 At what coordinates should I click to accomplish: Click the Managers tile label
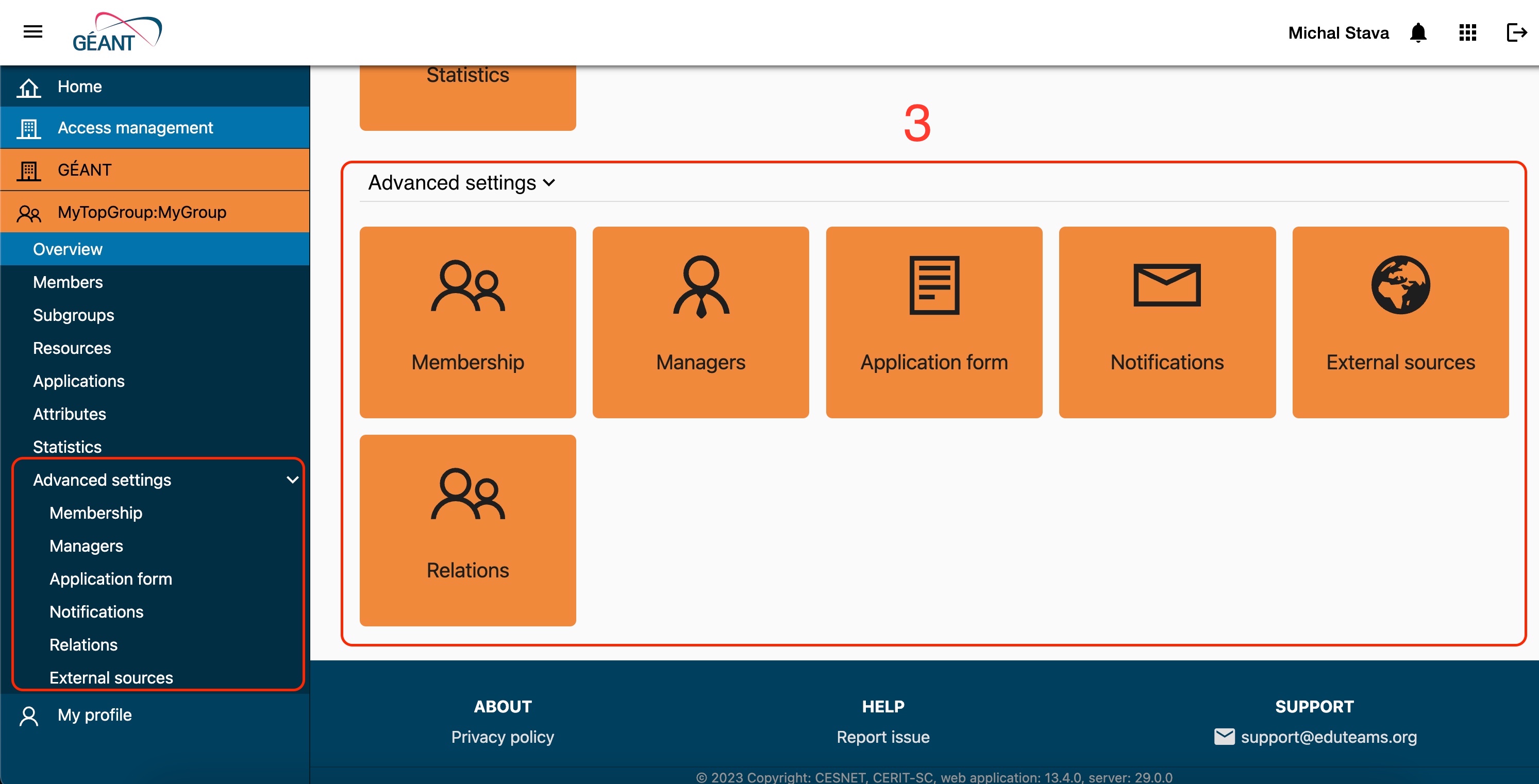pos(701,362)
